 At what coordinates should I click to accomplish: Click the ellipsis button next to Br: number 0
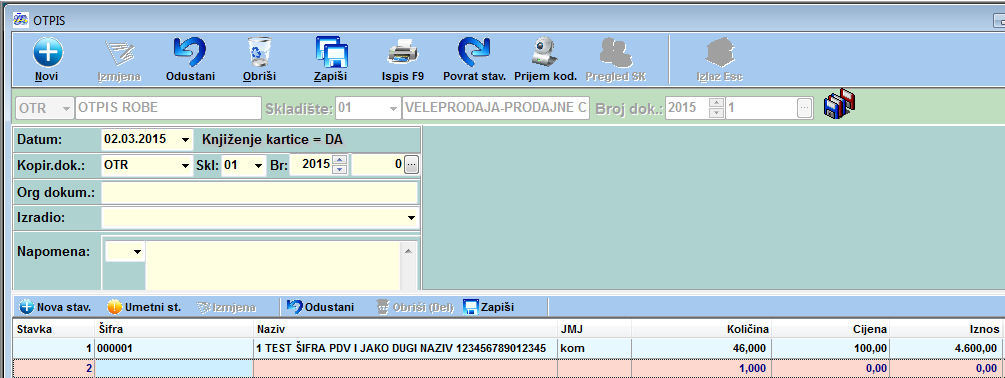coord(411,165)
